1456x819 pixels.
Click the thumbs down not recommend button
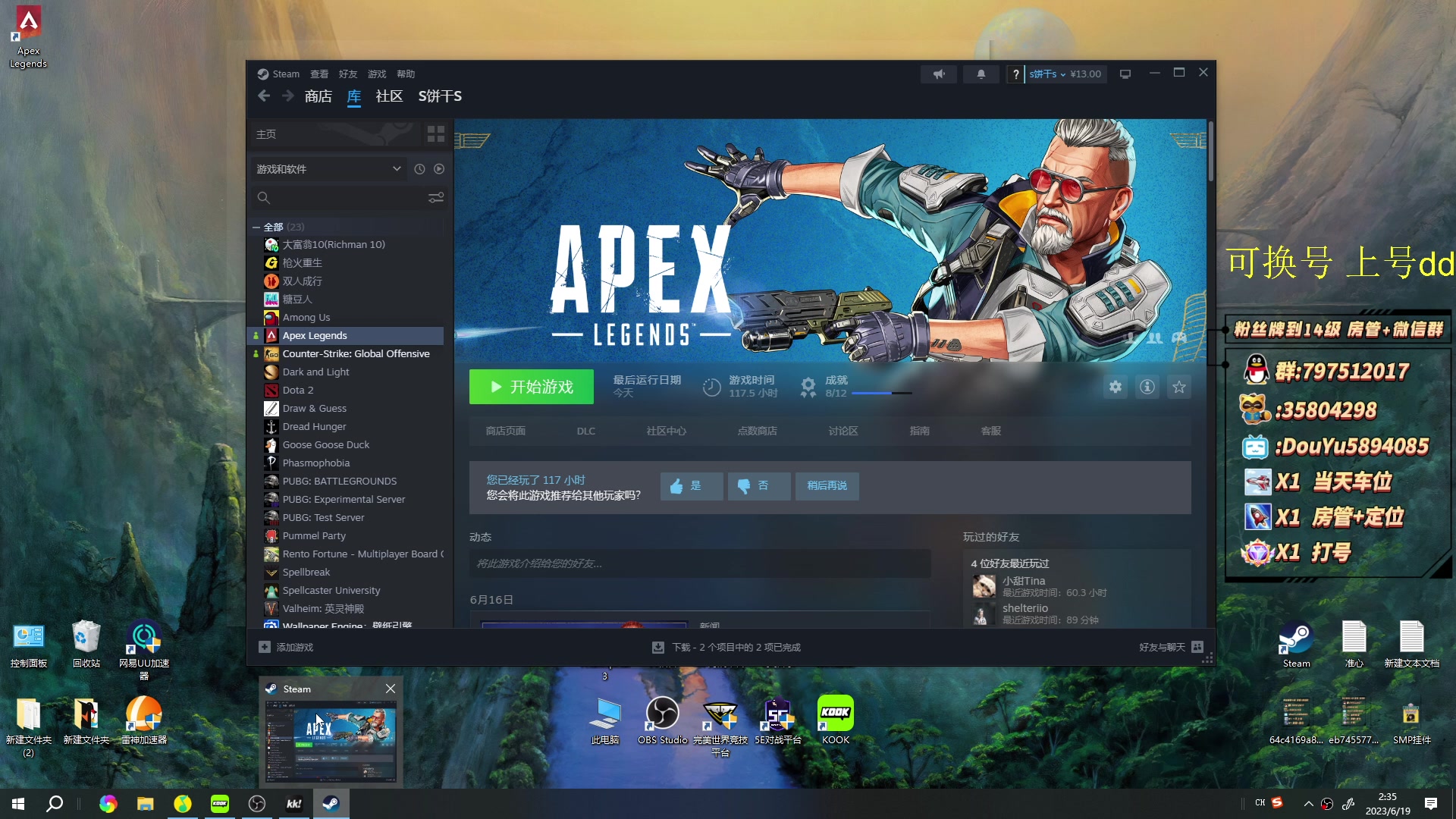(759, 486)
